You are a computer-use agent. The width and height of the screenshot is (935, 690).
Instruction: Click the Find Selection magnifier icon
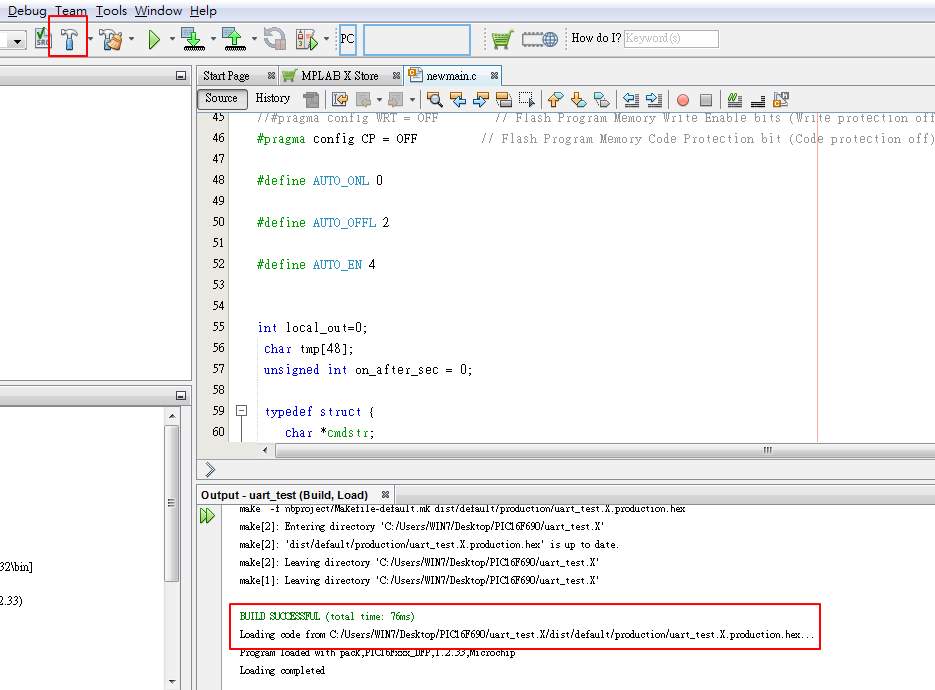coord(435,100)
